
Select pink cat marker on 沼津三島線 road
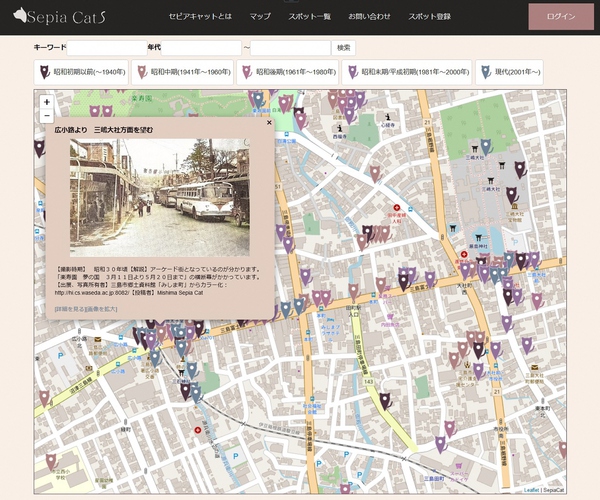44,398
